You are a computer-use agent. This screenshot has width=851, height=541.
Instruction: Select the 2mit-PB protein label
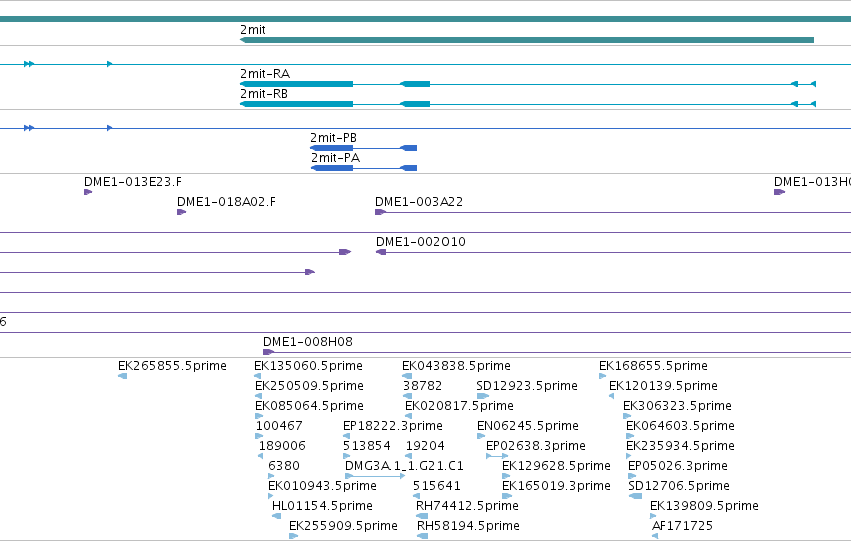[333, 138]
